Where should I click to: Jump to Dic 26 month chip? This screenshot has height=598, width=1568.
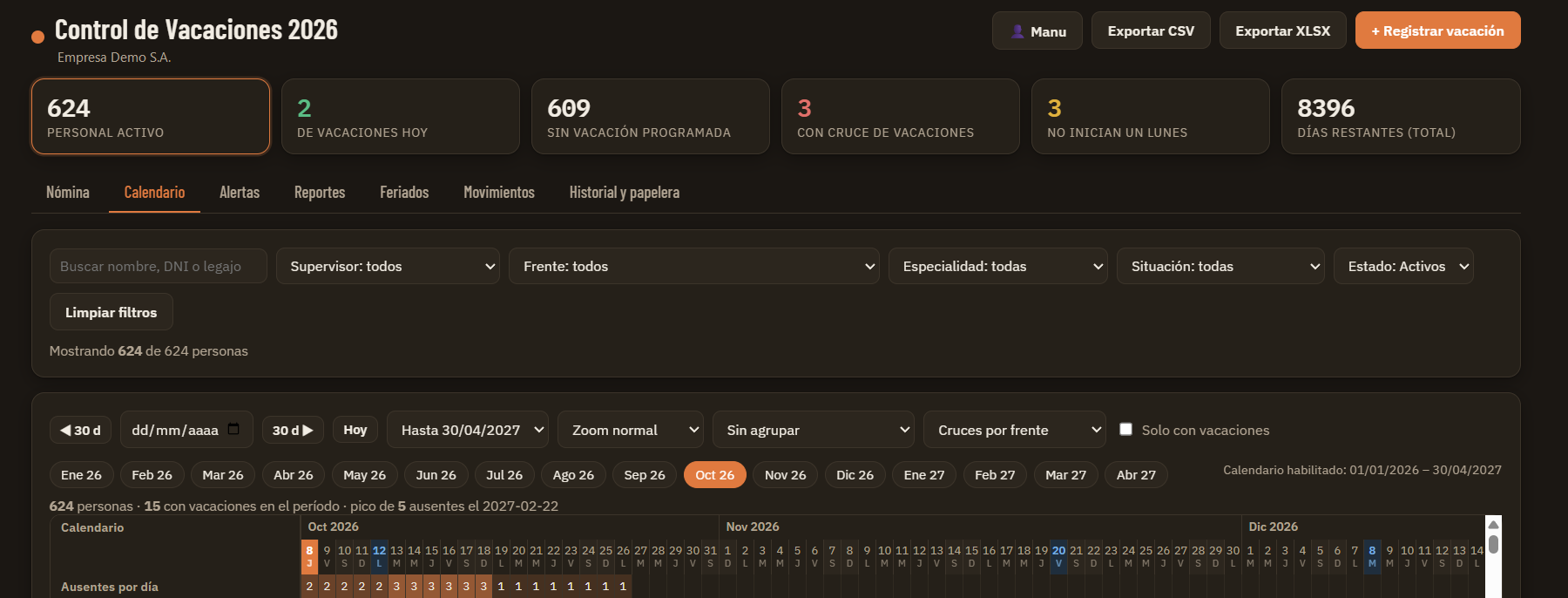point(855,474)
